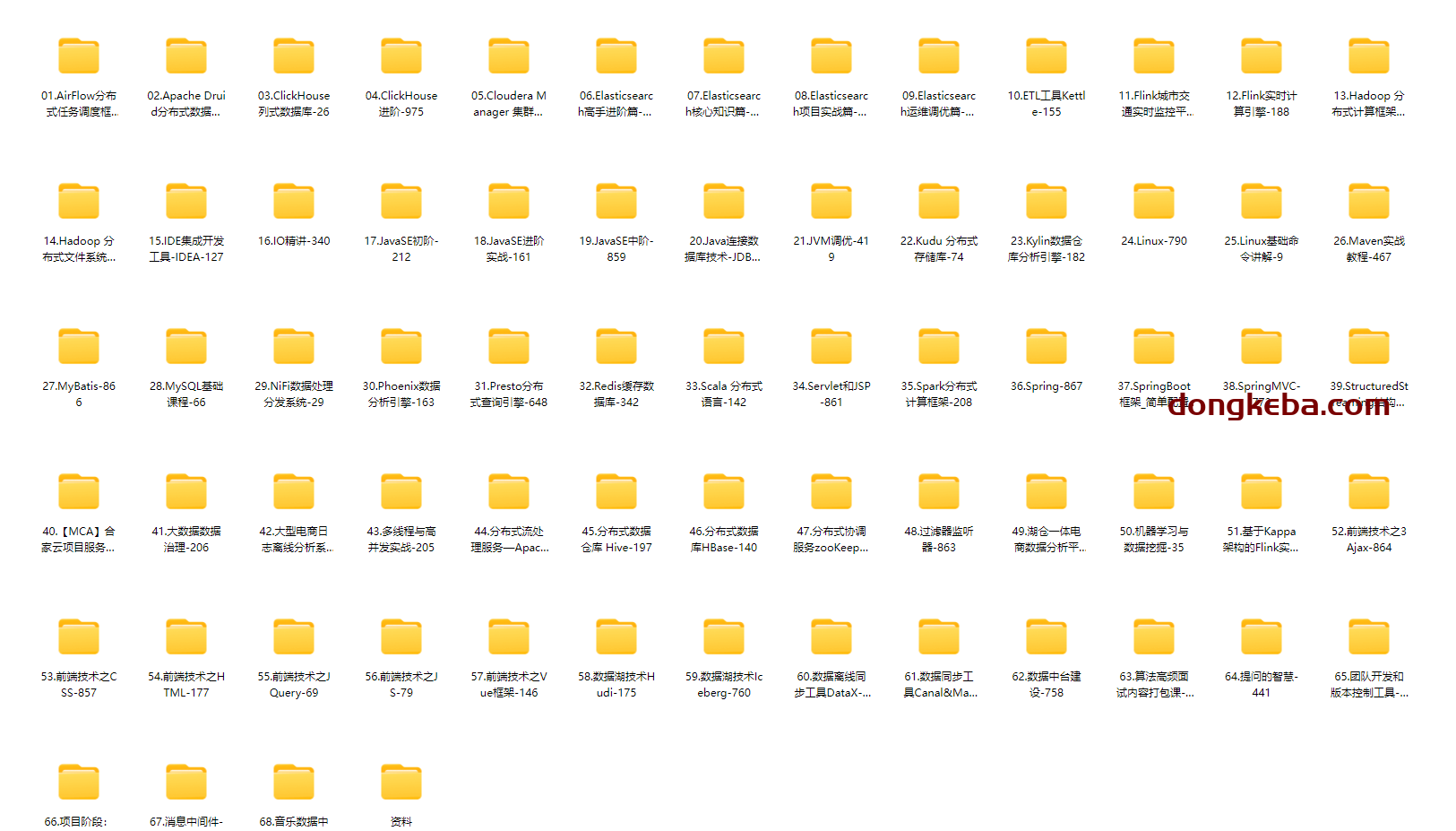This screenshot has width=1456, height=831.
Task: Select folder 19.JavaSE中阶-859
Action: pos(616,201)
